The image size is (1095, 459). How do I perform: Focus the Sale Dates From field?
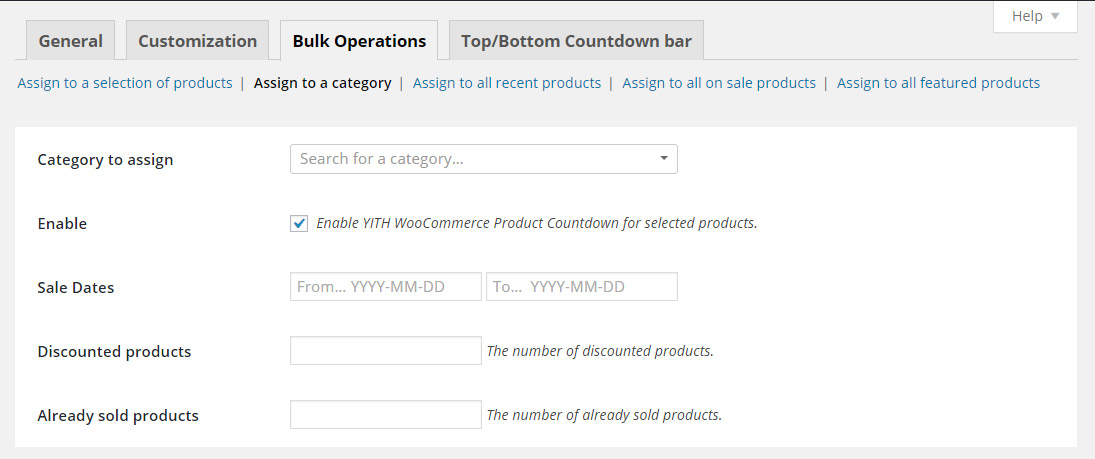385,287
